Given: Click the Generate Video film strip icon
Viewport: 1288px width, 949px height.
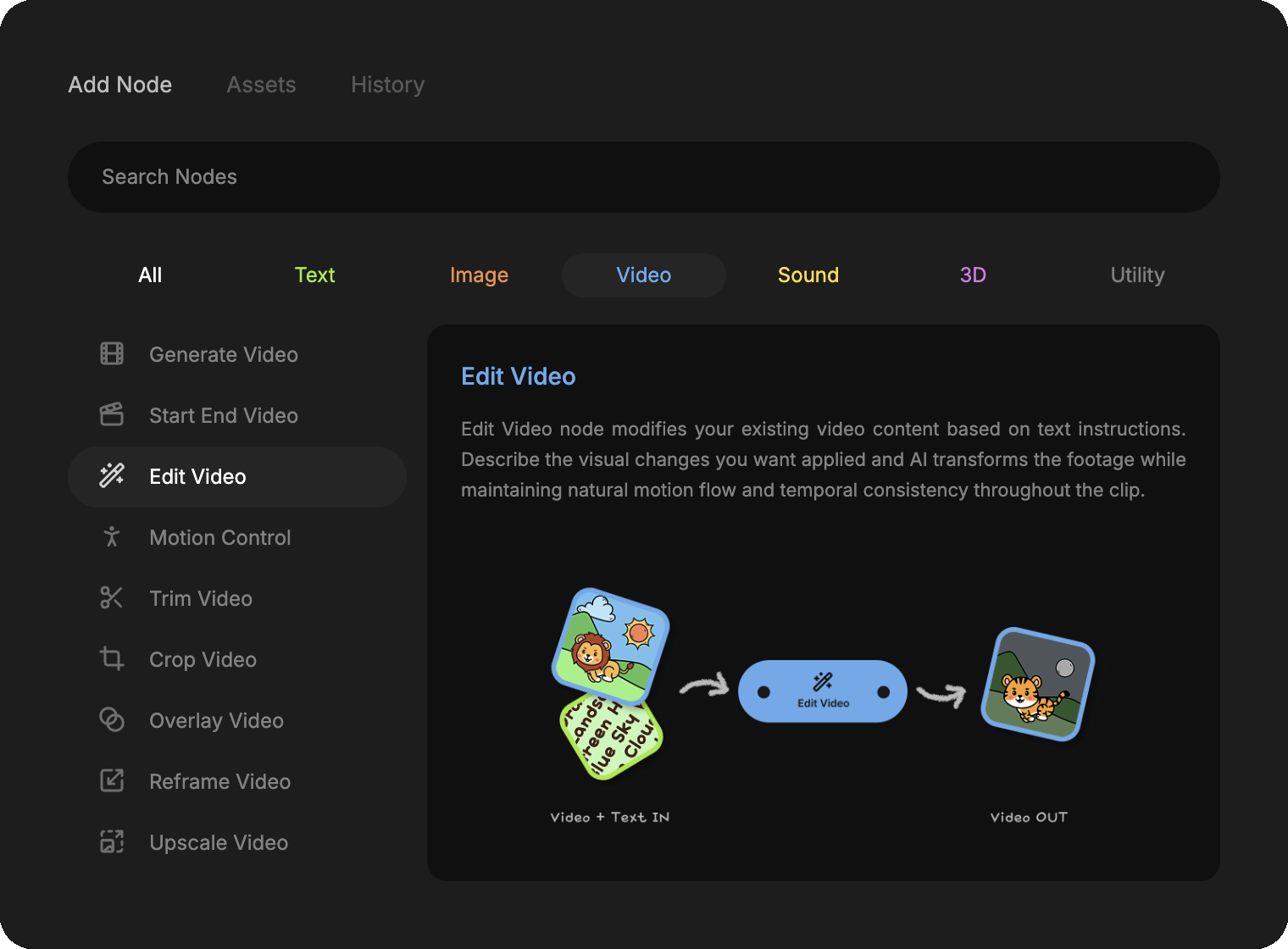Looking at the screenshot, I should pos(112,354).
